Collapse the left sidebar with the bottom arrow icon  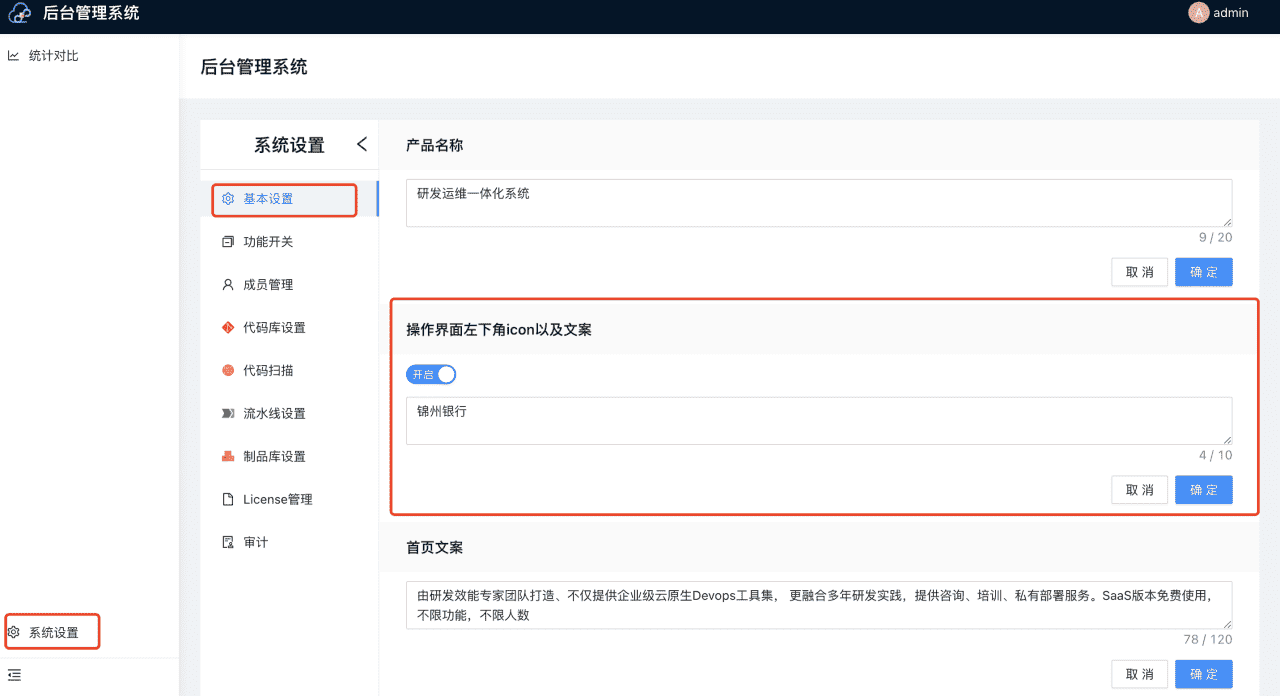coord(14,675)
